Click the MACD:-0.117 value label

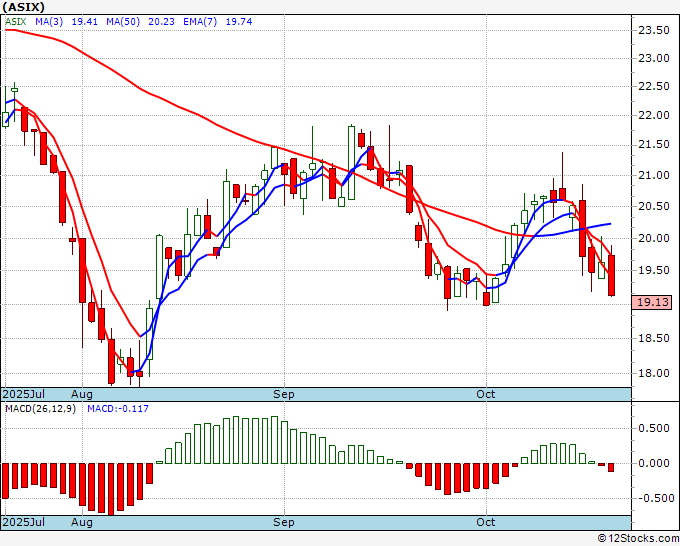pos(118,409)
